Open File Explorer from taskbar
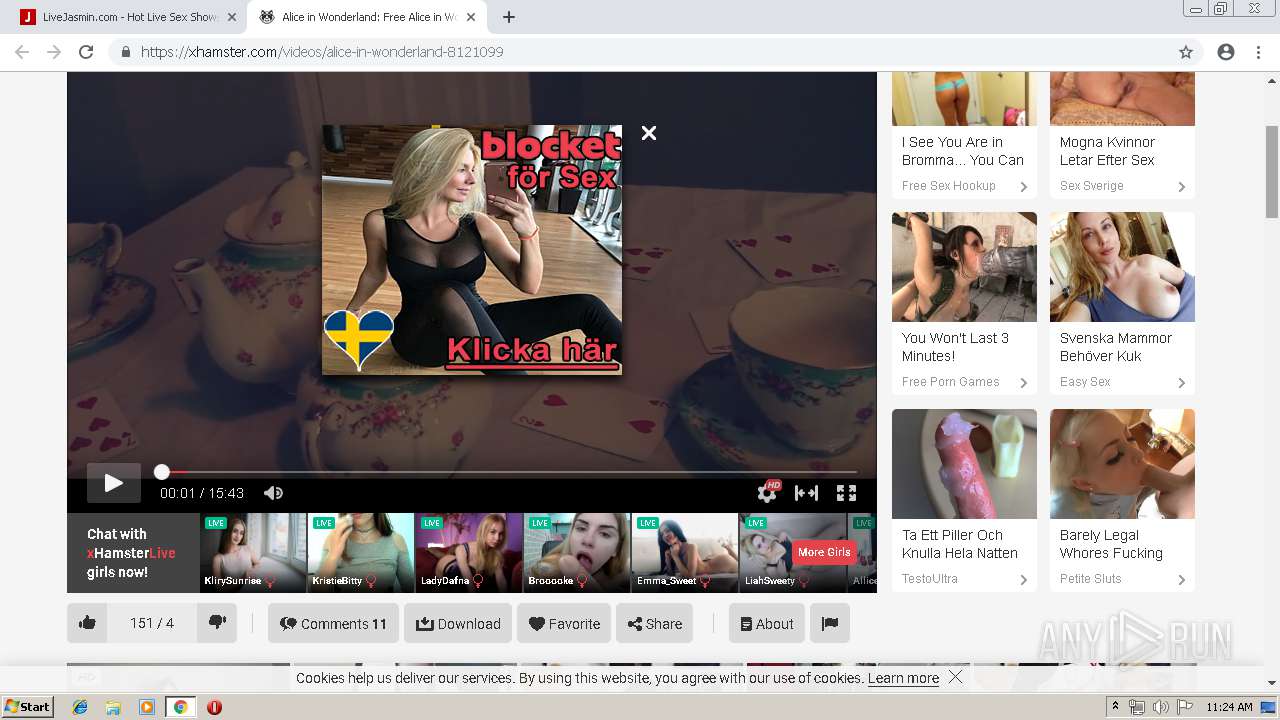1280x720 pixels. [x=113, y=707]
